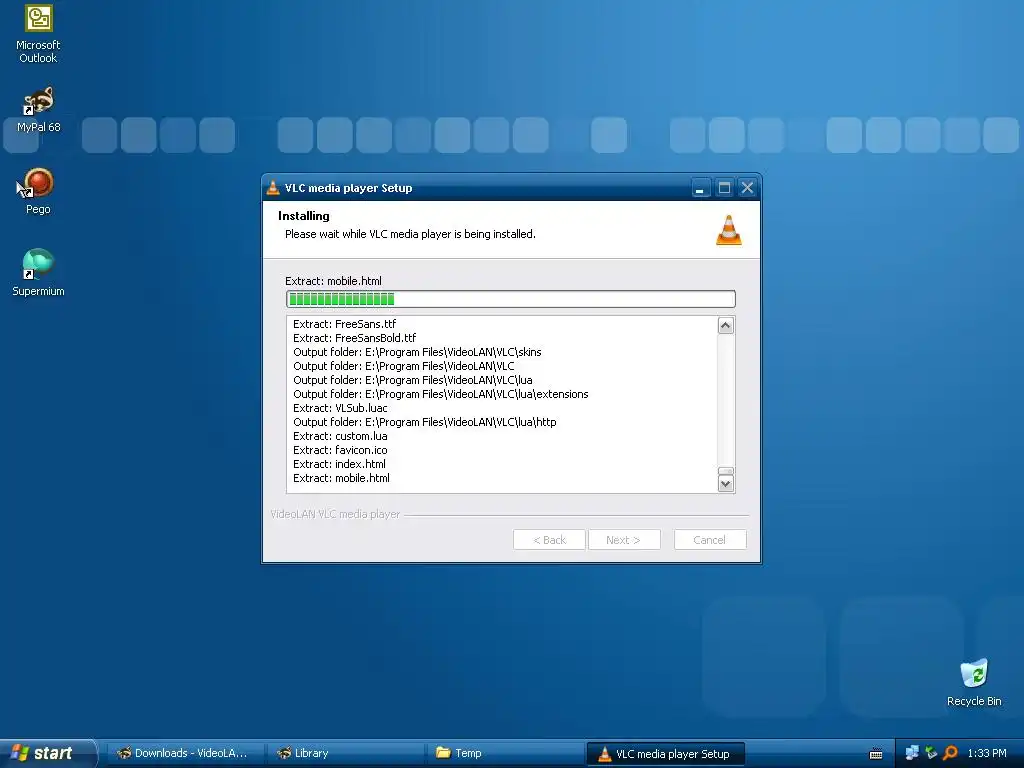Select the Supermium desktop shortcut
This screenshot has height=768, width=1024.
click(x=38, y=274)
